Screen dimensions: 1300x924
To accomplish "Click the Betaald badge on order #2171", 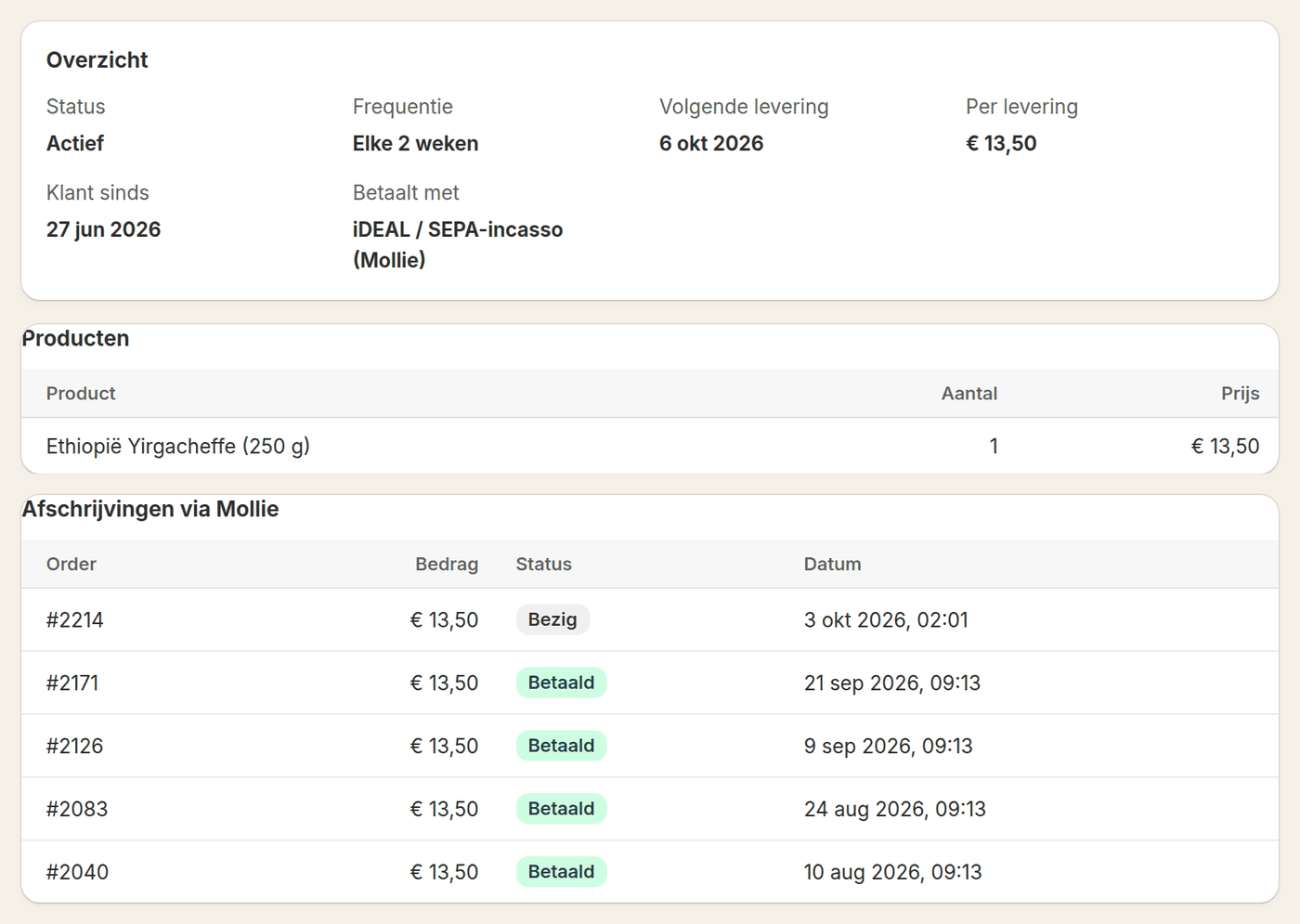I will [x=561, y=683].
